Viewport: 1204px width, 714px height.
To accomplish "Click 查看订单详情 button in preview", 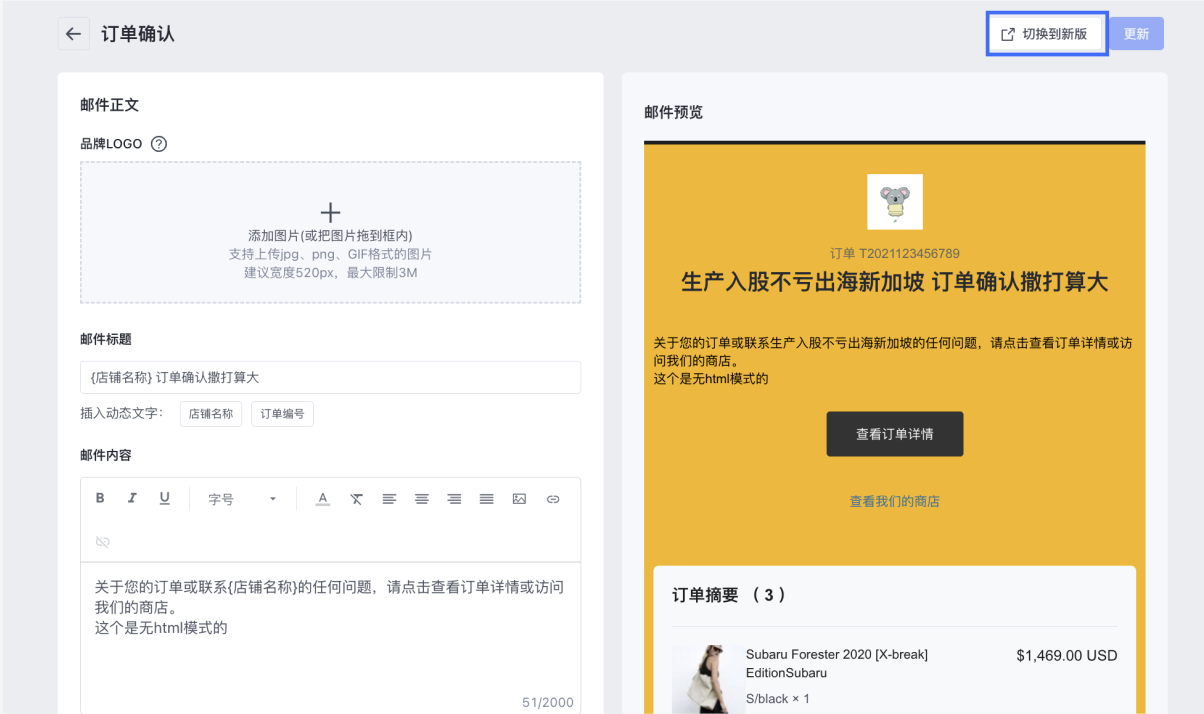I will [895, 434].
